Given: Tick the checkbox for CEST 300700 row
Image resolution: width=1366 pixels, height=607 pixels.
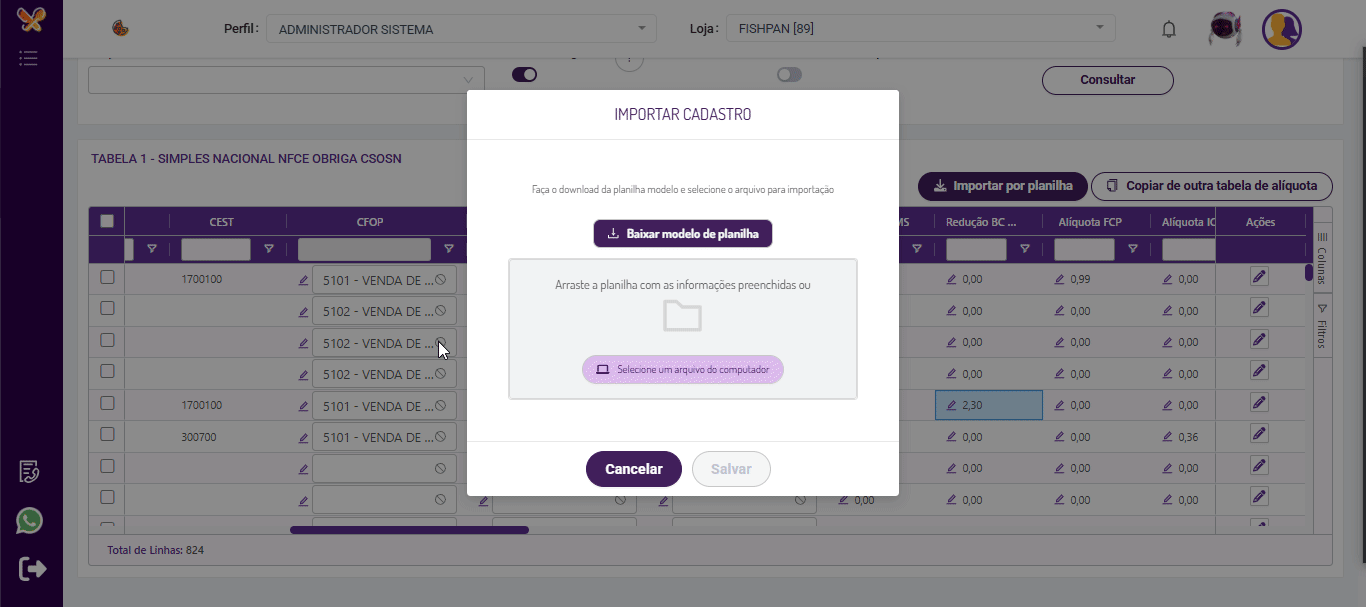Looking at the screenshot, I should pyautogui.click(x=107, y=435).
